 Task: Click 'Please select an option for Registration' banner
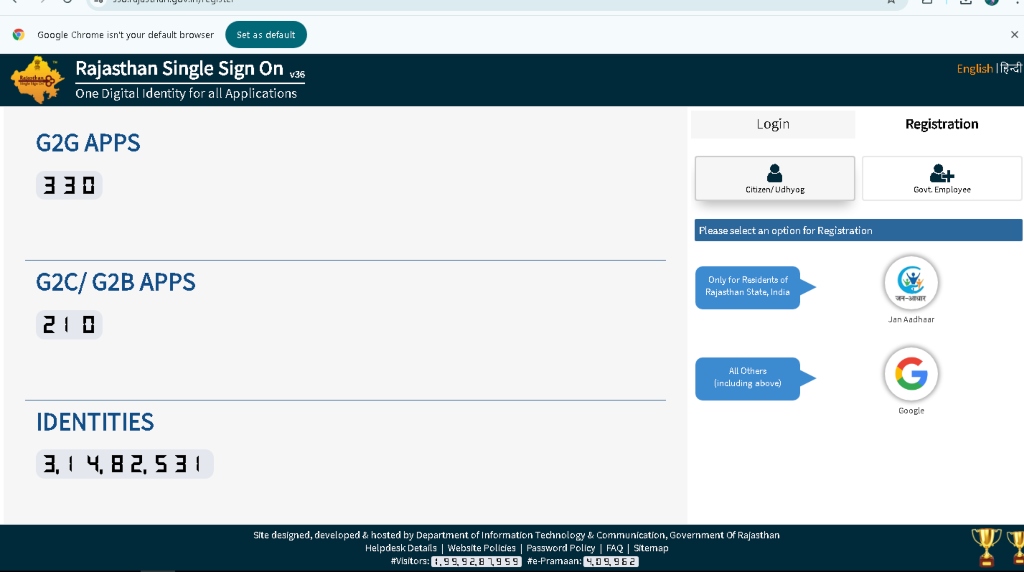click(858, 230)
